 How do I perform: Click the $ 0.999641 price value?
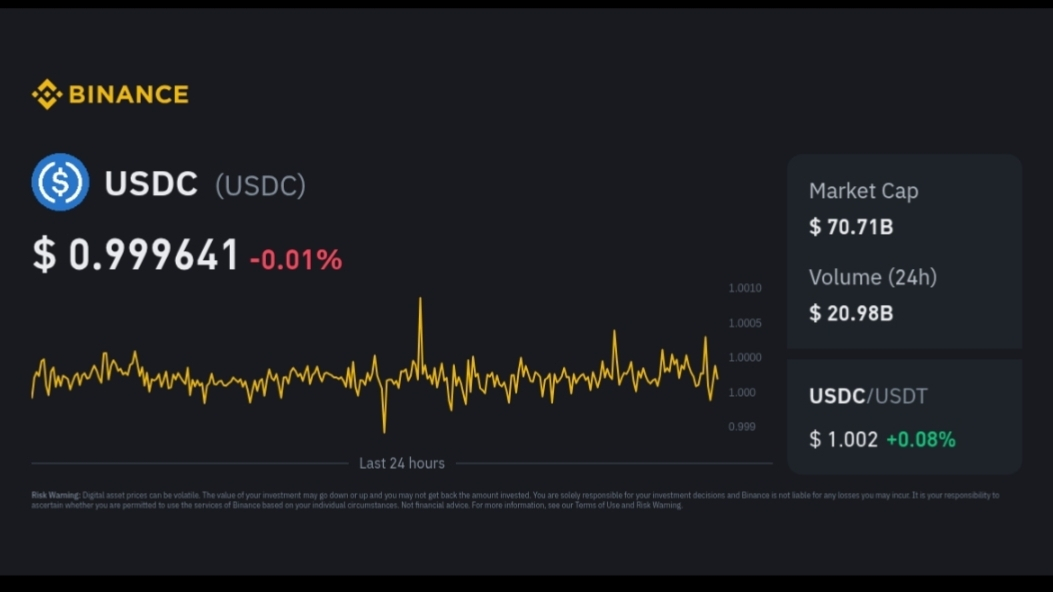(x=136, y=256)
